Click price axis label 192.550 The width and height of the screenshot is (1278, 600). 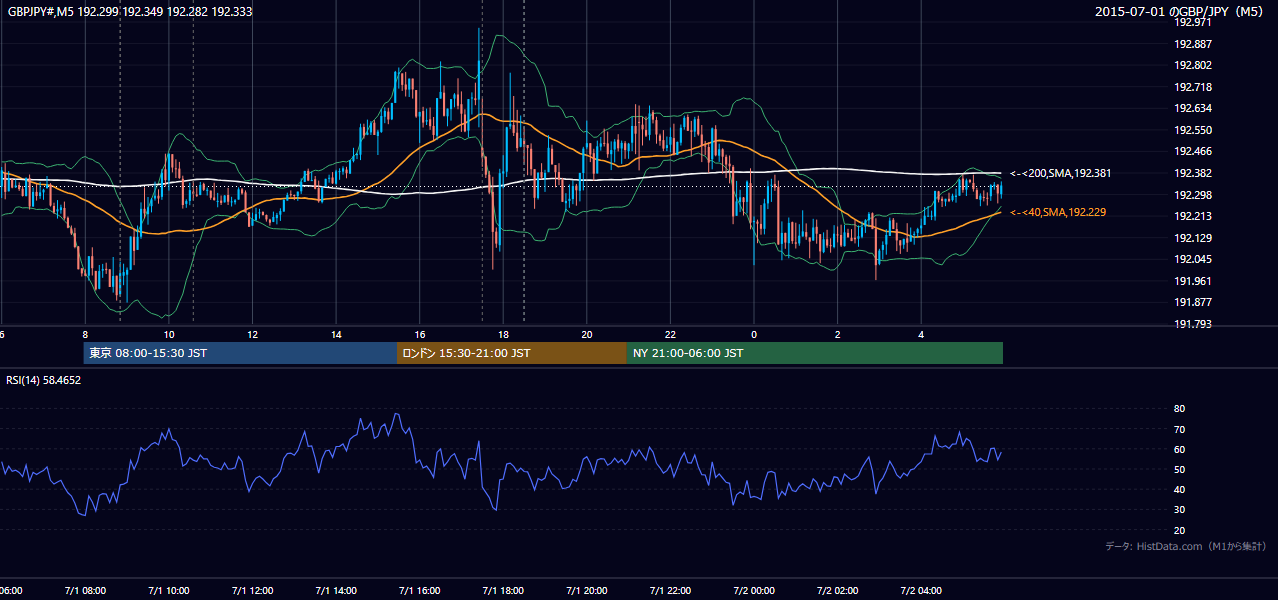1192,130
